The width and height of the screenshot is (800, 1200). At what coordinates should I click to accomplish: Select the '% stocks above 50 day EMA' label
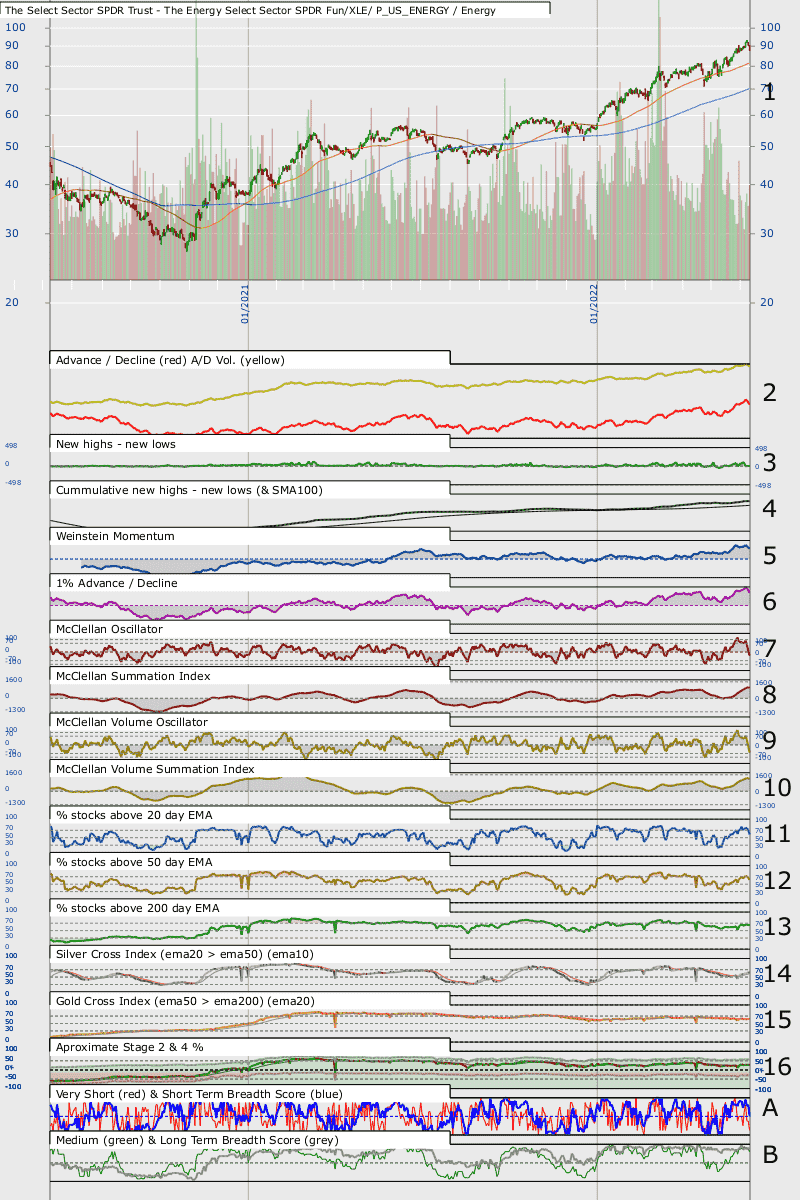pyautogui.click(x=134, y=862)
